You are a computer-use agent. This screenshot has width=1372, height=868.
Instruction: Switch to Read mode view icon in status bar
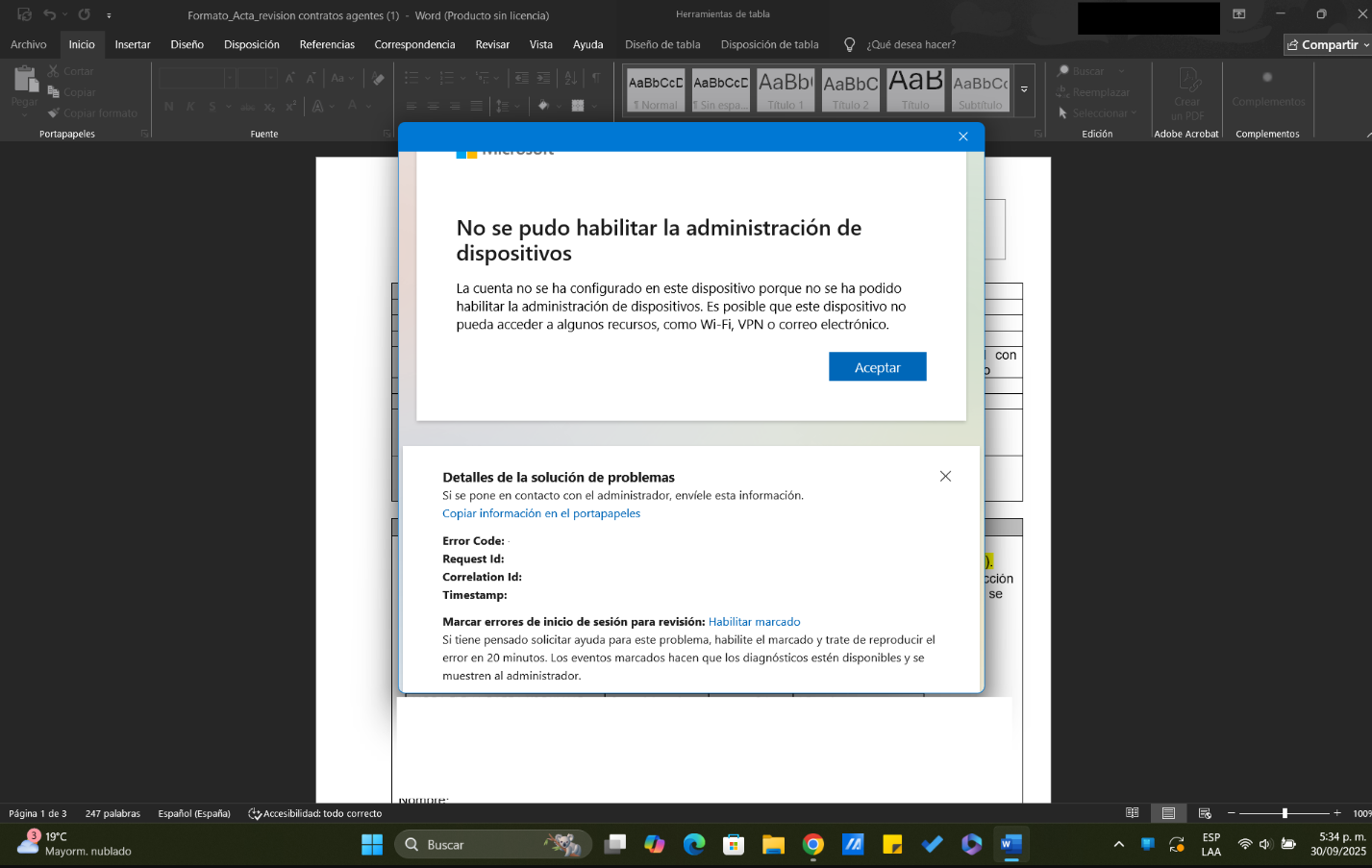tap(1133, 813)
